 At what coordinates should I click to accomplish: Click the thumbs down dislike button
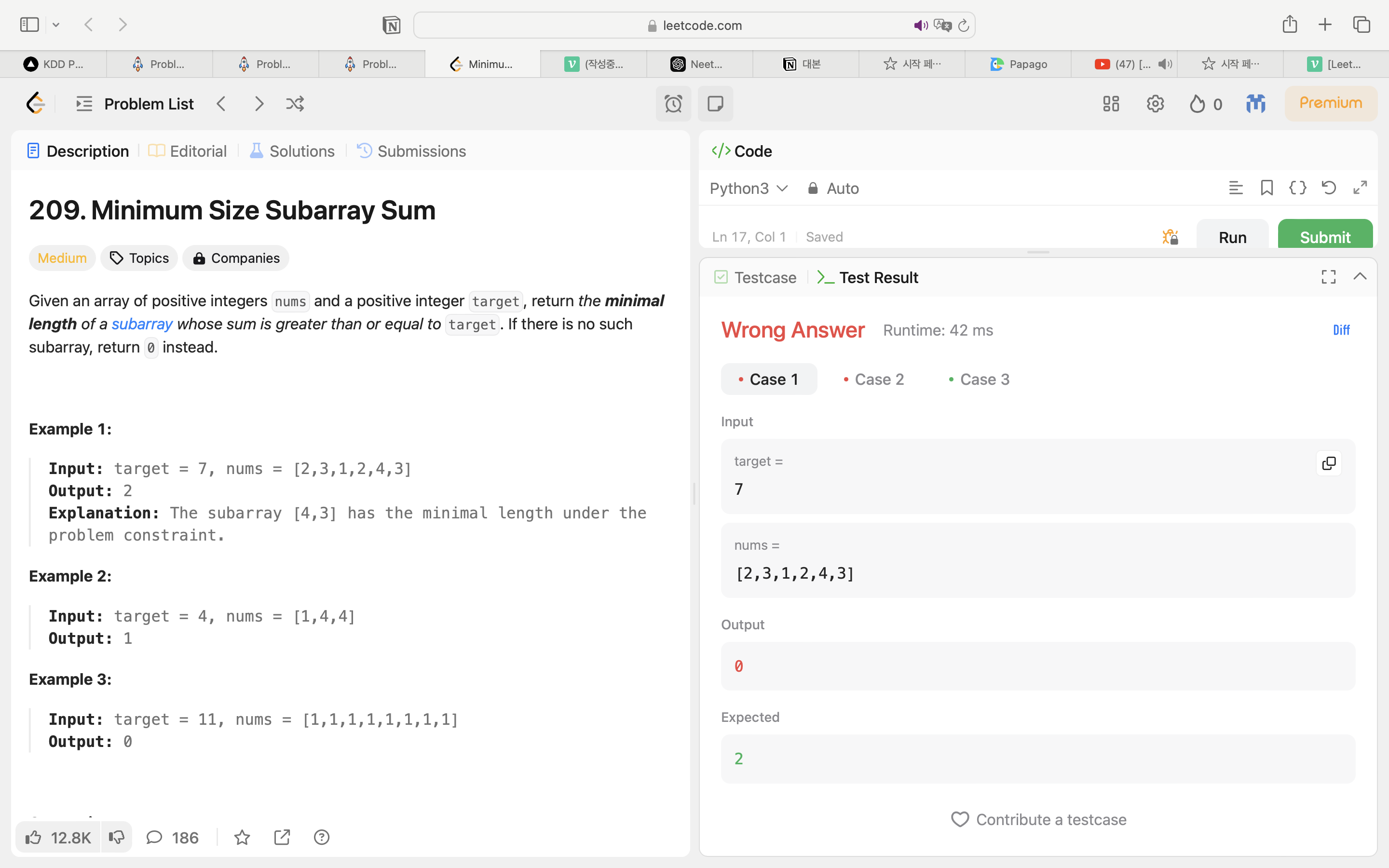(117, 838)
